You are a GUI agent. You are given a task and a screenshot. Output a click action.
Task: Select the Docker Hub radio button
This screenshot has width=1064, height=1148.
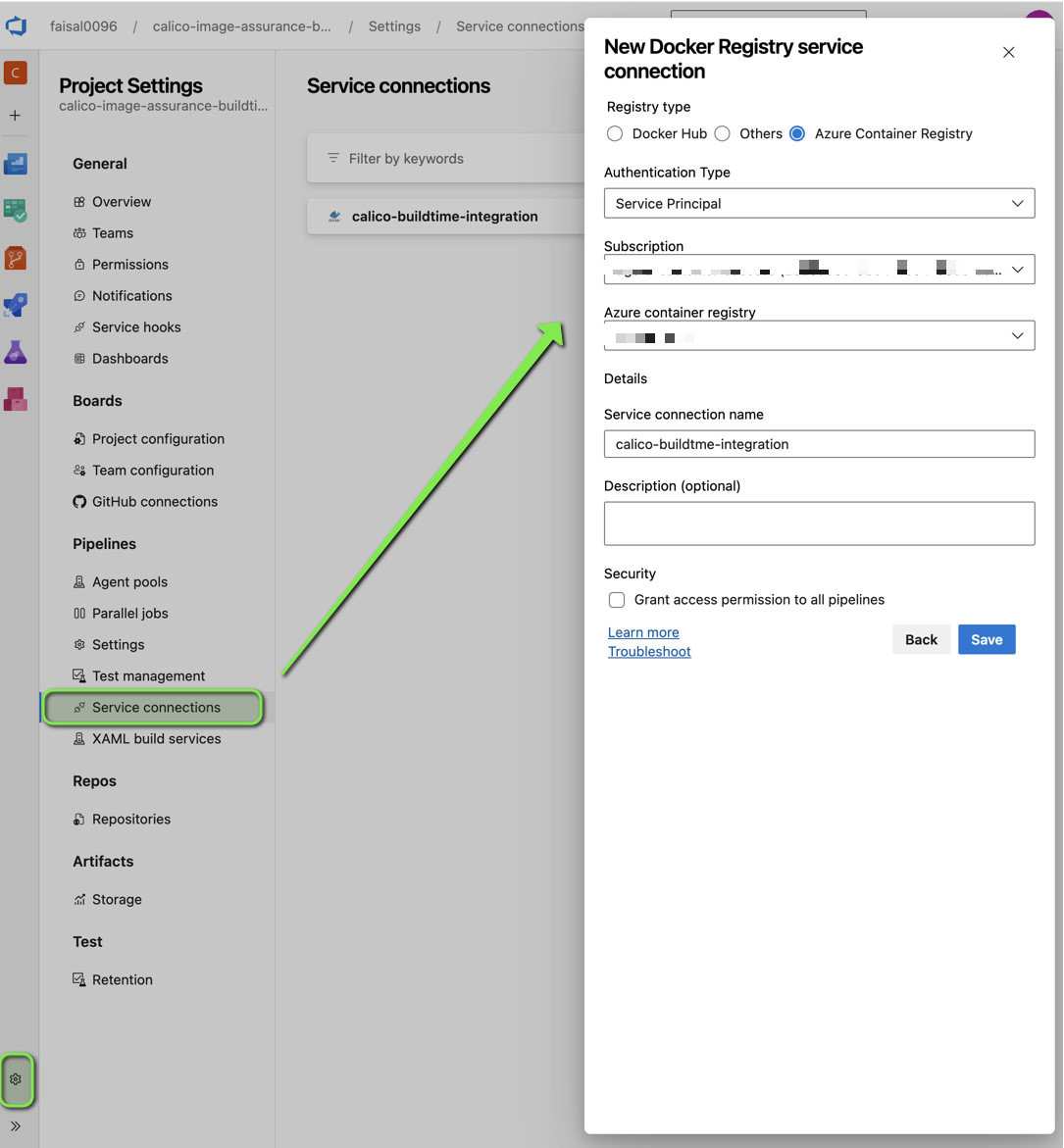[615, 134]
